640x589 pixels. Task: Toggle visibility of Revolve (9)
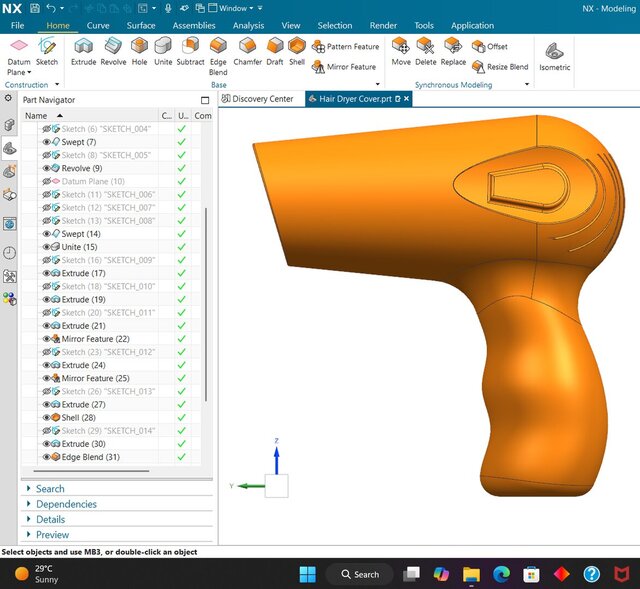46,168
